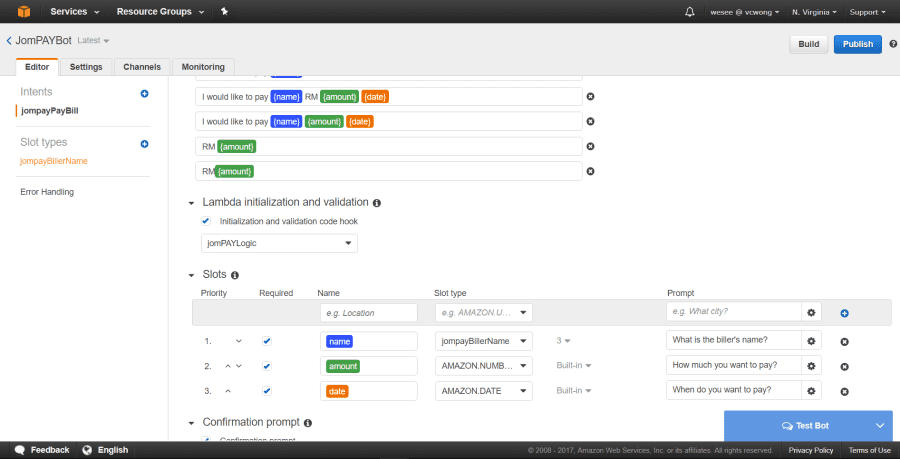The width and height of the screenshot is (900, 459).
Task: Click the globe icon for language
Action: [87, 450]
